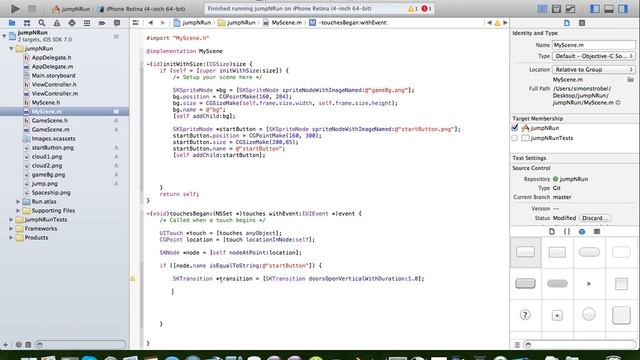Screen dimensions: 640x360
Task: Click the library filter field
Action: coord(580,345)
